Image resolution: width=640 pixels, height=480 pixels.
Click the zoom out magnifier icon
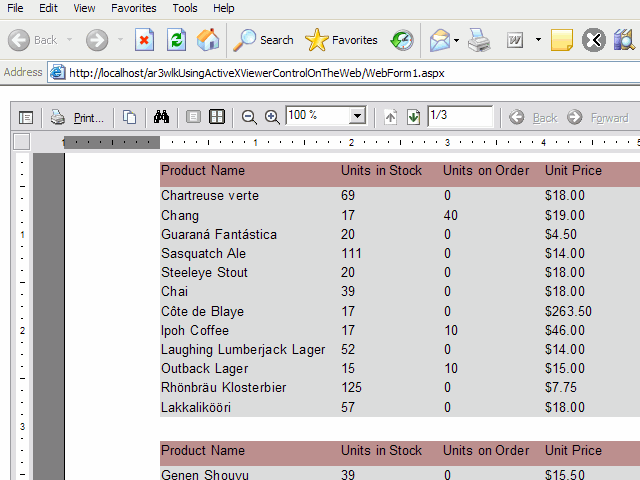point(249,117)
